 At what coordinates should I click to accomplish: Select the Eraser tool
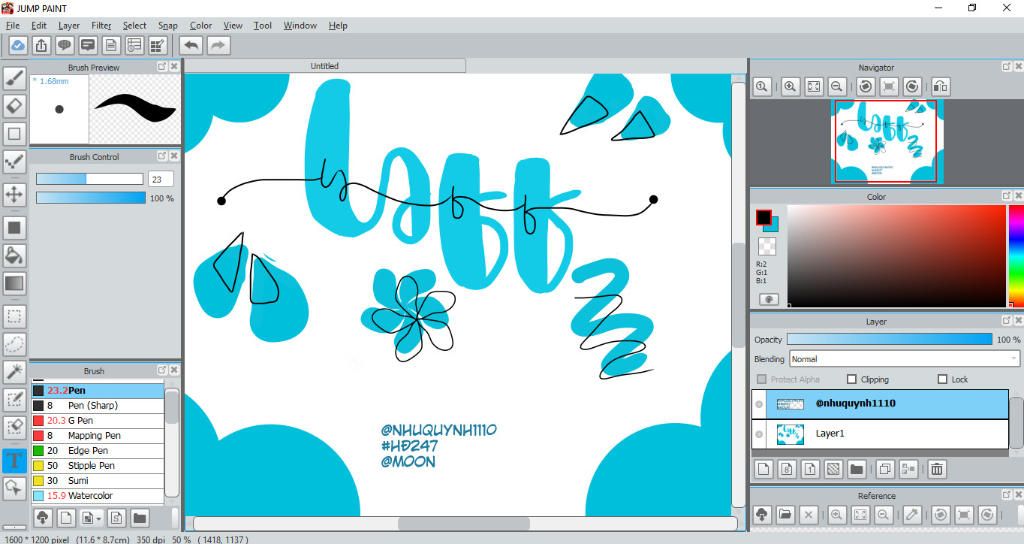[14, 106]
